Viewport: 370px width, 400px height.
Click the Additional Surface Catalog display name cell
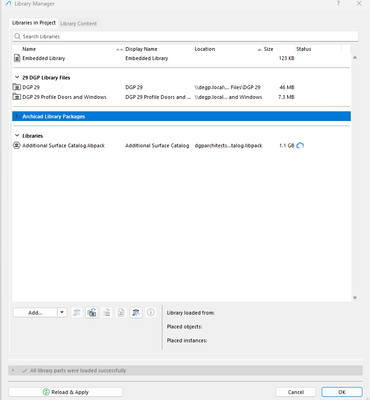point(157,145)
